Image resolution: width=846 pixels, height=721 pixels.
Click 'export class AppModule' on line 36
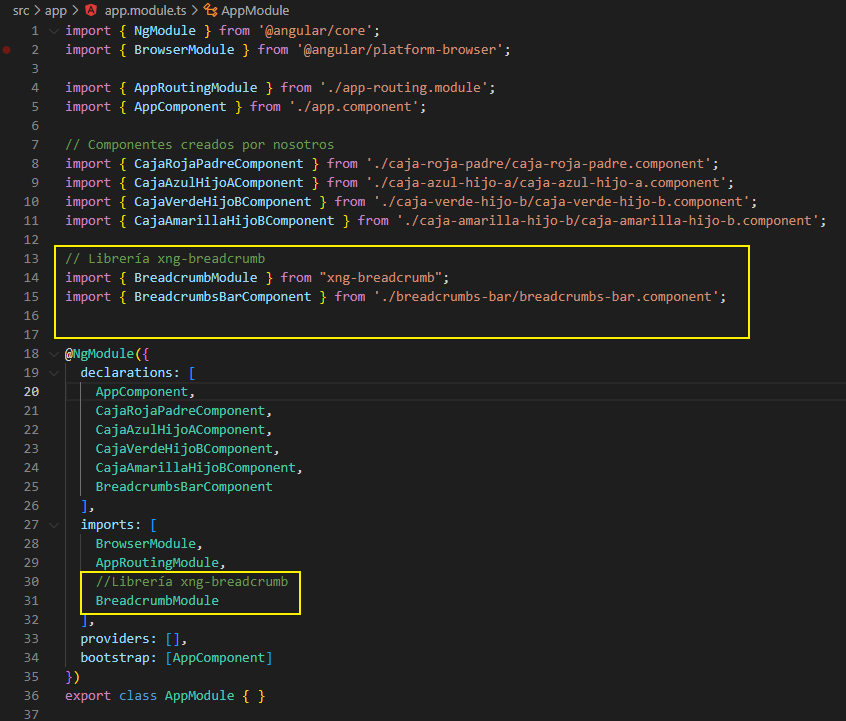[x=150, y=695]
